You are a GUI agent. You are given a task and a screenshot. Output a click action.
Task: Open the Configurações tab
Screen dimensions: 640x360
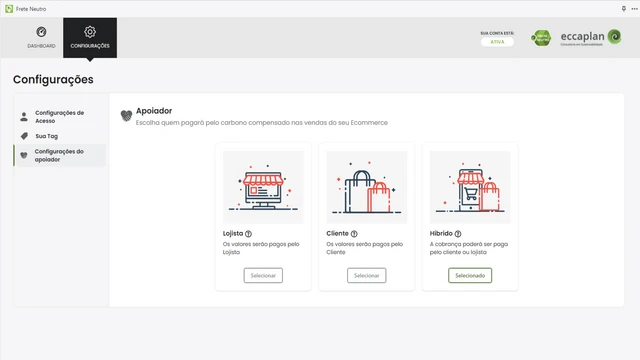tap(90, 38)
